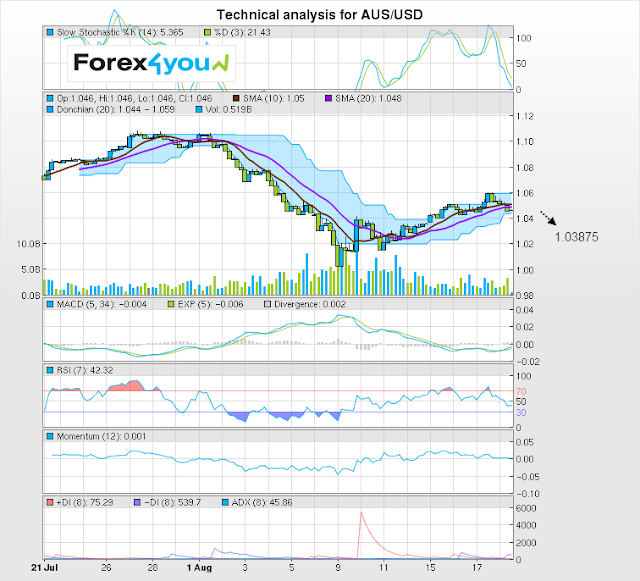Click the SMA (20): 1.048 label

tap(368, 98)
